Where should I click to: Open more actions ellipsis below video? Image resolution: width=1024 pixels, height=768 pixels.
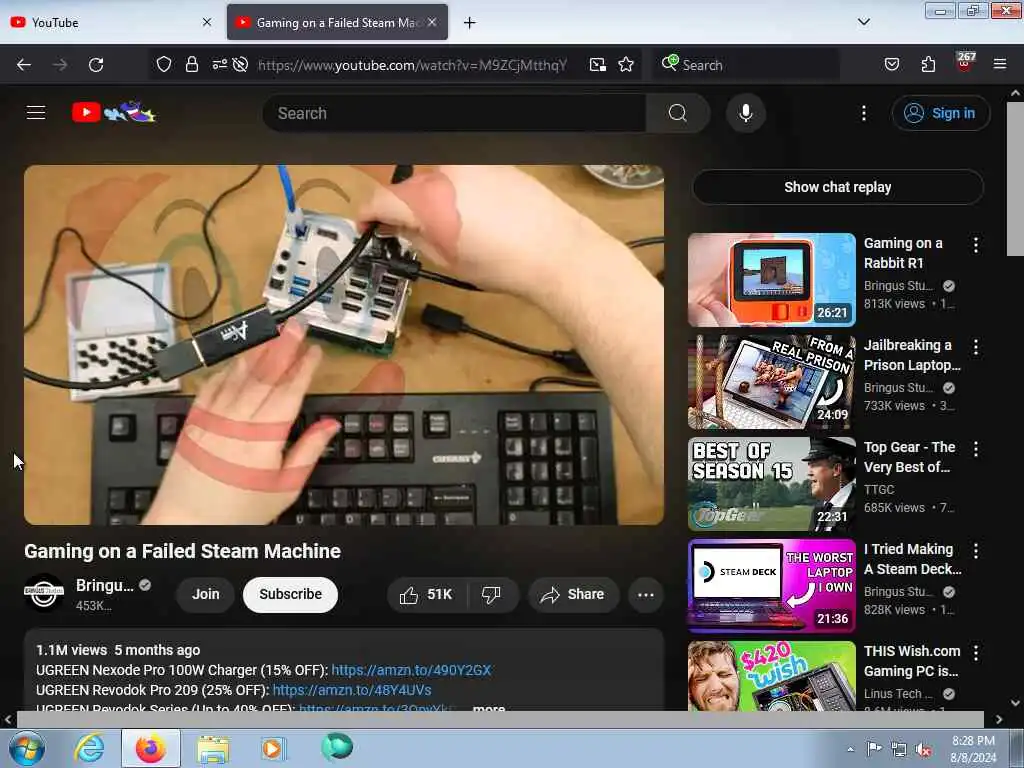pos(645,594)
